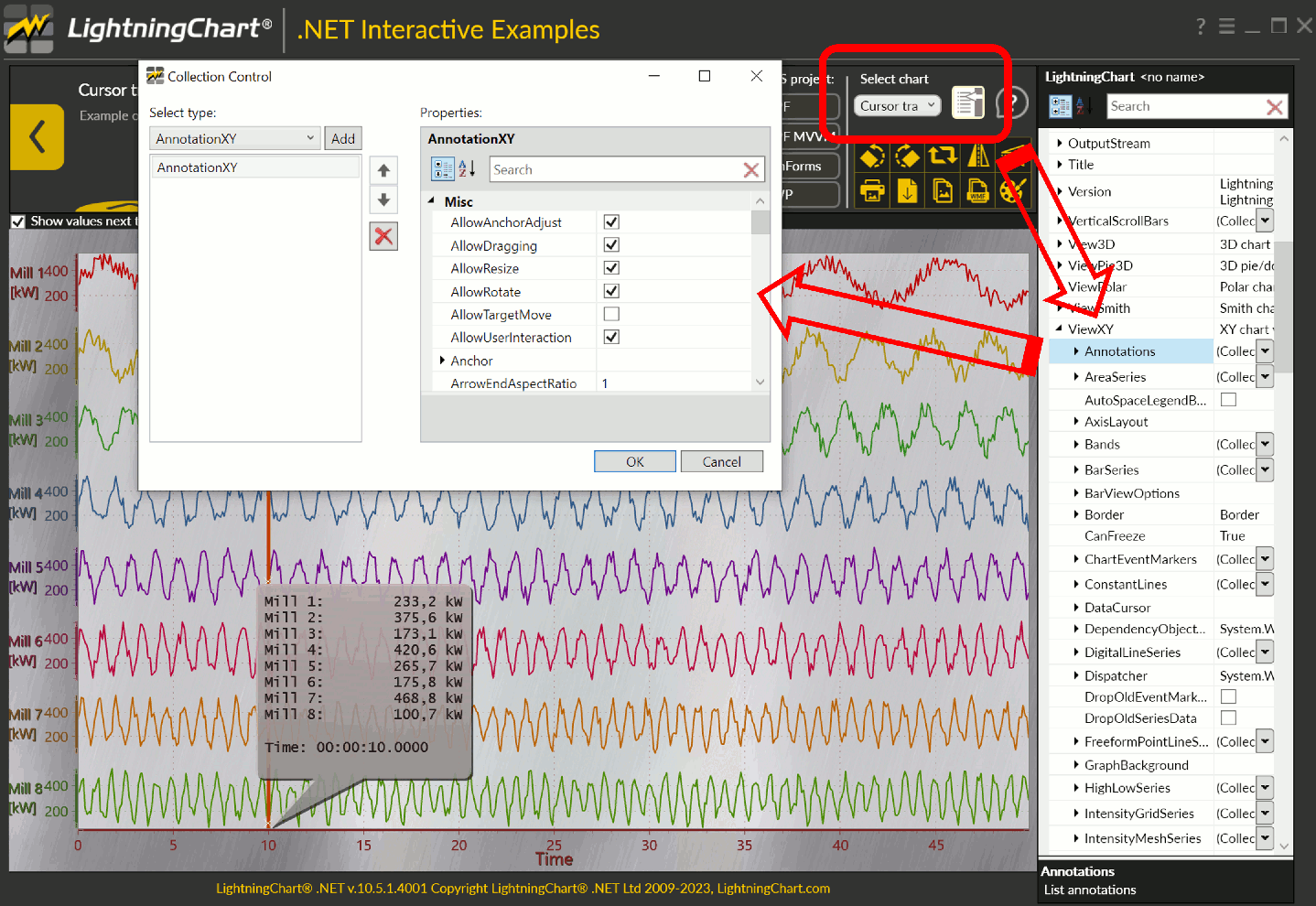Screen dimensions: 1316x906
Task: Open the Select type AnnotationXY dropdown
Action: [235, 138]
